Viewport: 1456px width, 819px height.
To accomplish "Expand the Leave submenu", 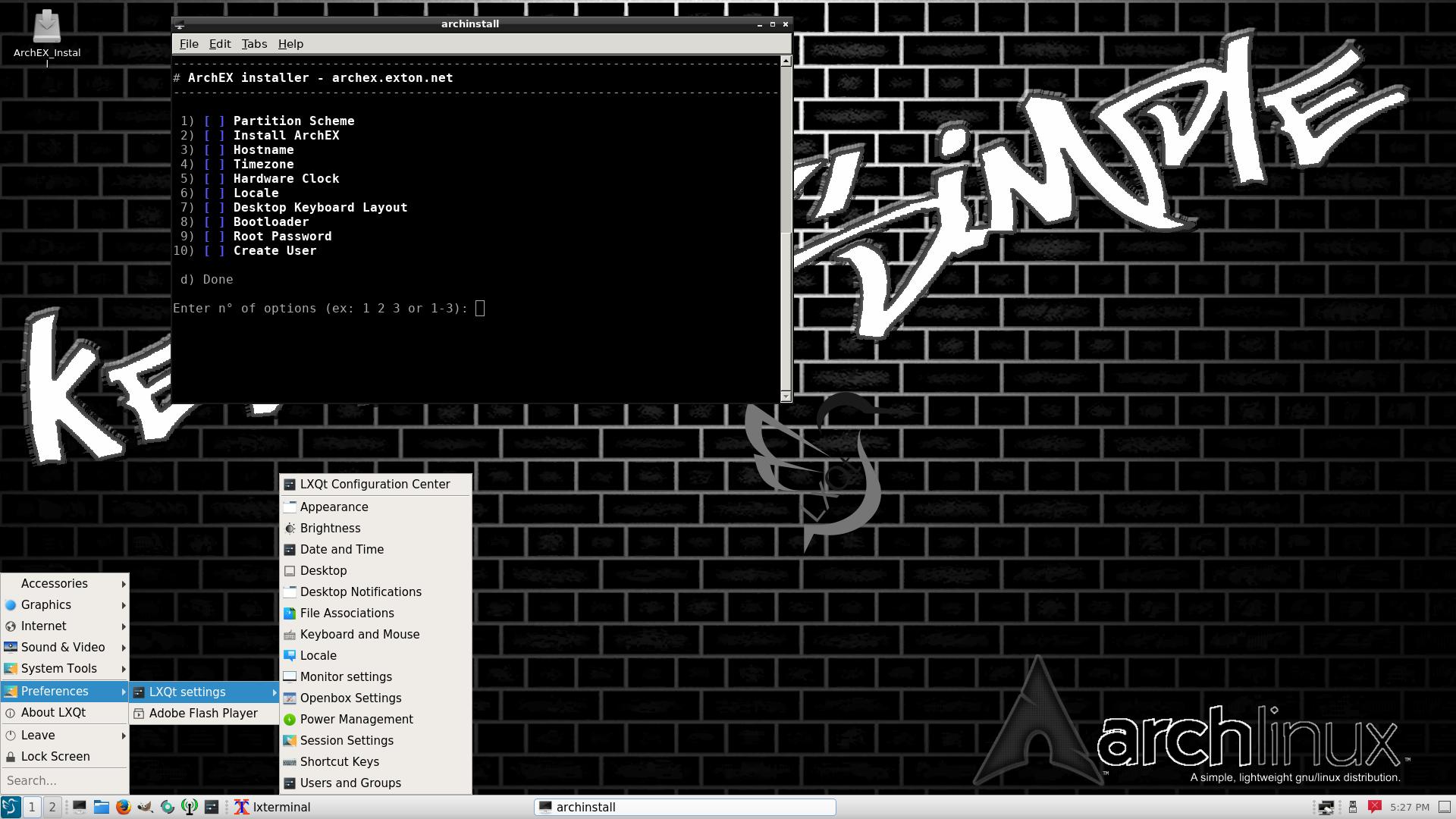I will pyautogui.click(x=37, y=735).
